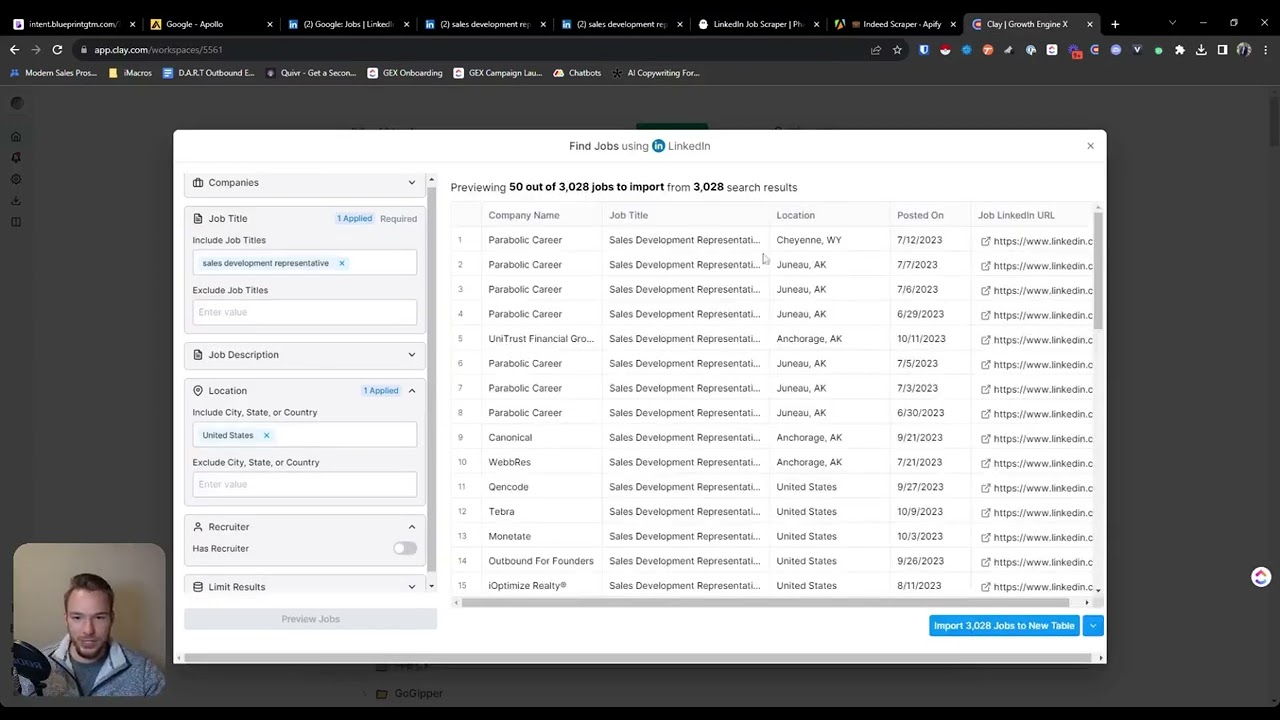Viewport: 1280px width, 720px height.
Task: Open the share page icon in address bar
Action: click(876, 50)
